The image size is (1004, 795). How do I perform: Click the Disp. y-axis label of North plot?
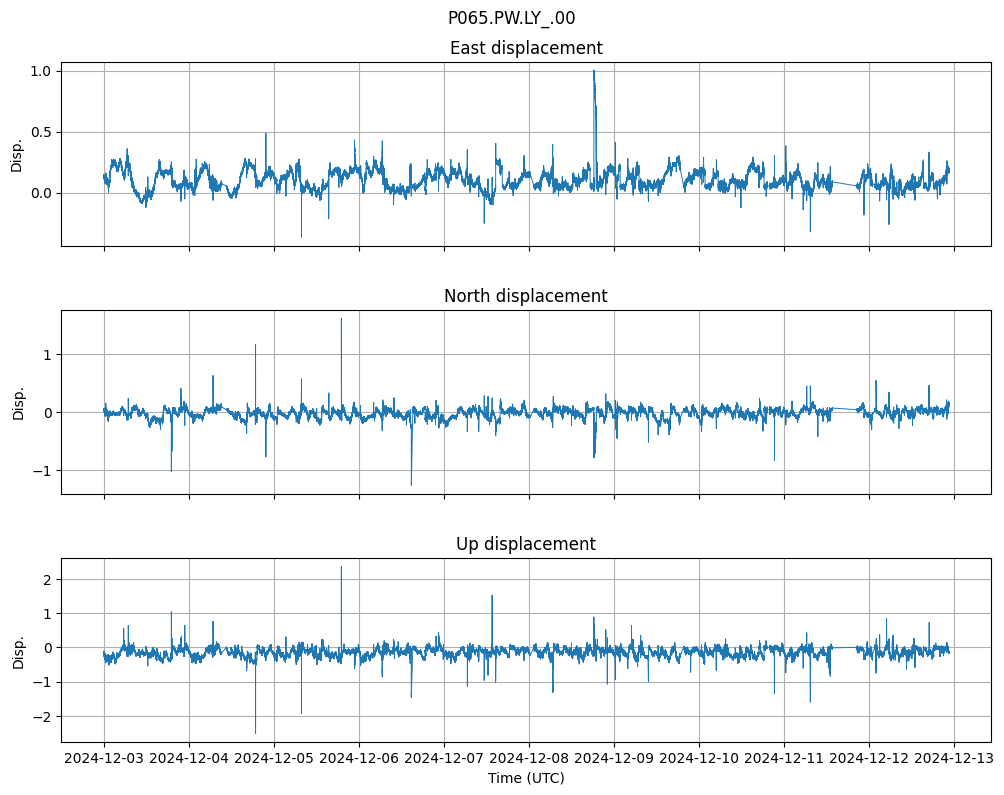(17, 402)
